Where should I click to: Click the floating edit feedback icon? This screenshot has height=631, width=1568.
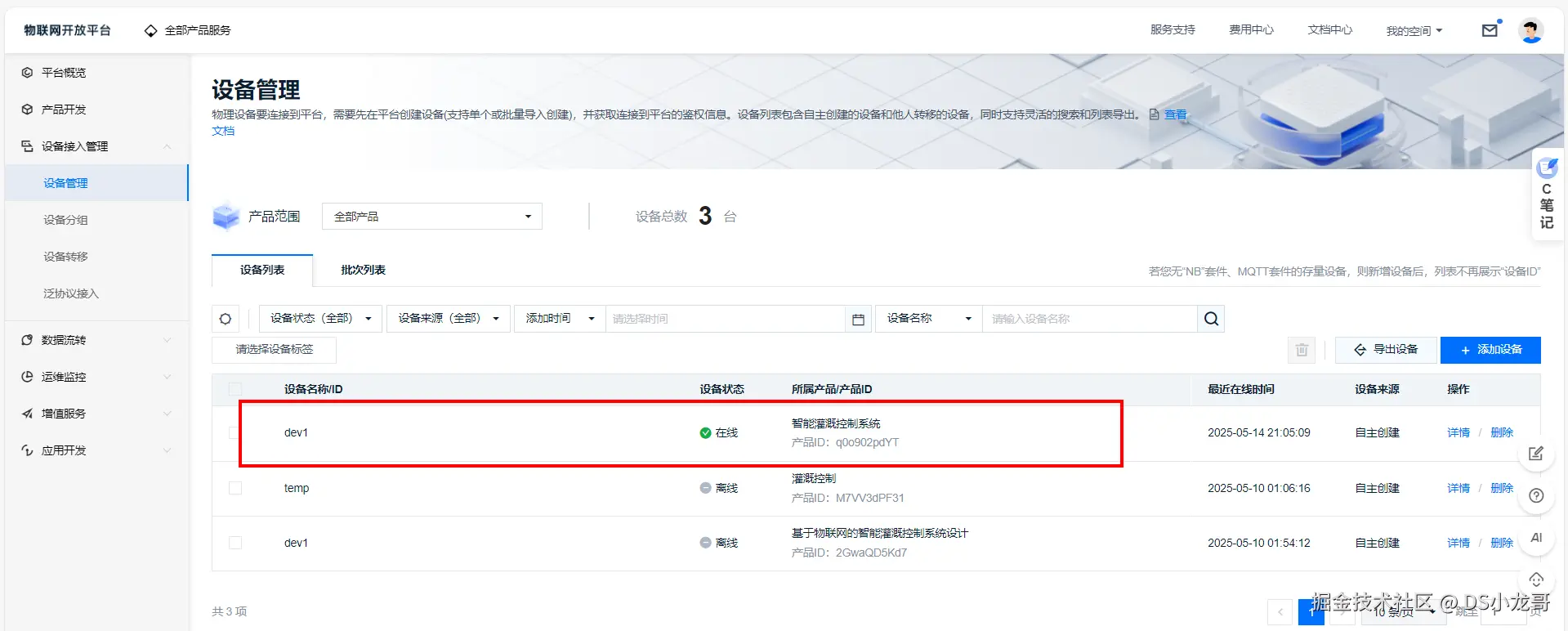coord(1536,454)
